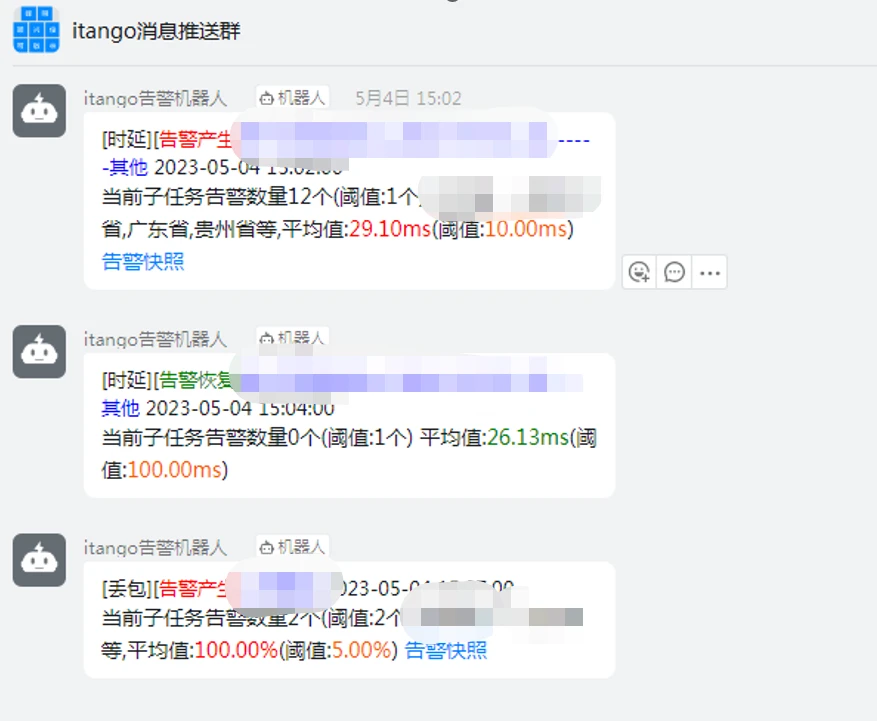
Task: Click the 5月4日 15:02 timestamp
Action: pos(408,98)
